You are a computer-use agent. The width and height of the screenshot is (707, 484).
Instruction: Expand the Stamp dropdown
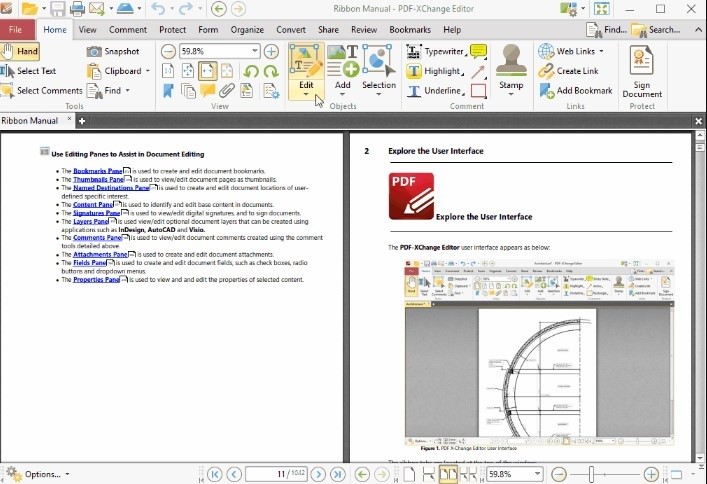(x=511, y=94)
